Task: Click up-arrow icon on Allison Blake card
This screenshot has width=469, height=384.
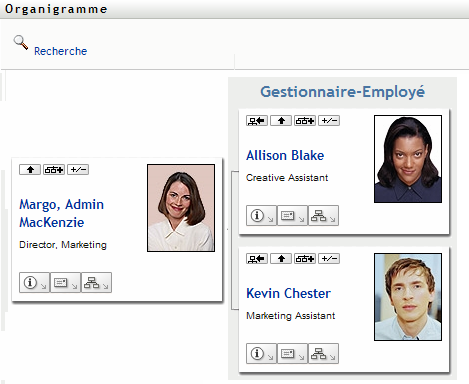Action: [281, 121]
